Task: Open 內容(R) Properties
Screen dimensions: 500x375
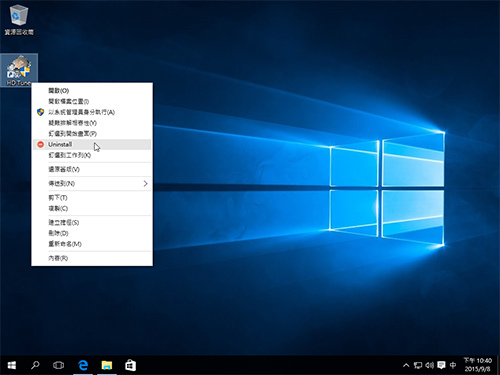Action: point(92,258)
